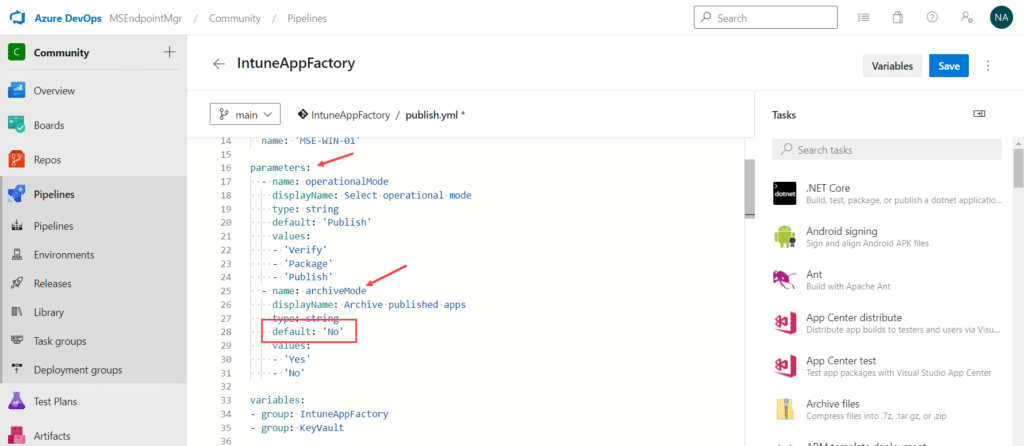Click the MSEndpointMgr breadcrumb
Viewport: 1024px width, 446px height.
pyautogui.click(x=146, y=18)
